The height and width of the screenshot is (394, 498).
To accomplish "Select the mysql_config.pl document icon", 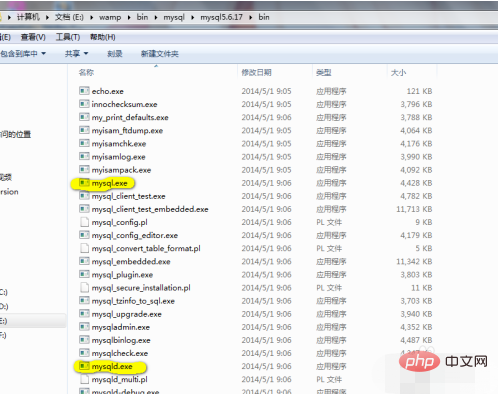I will coord(85,222).
